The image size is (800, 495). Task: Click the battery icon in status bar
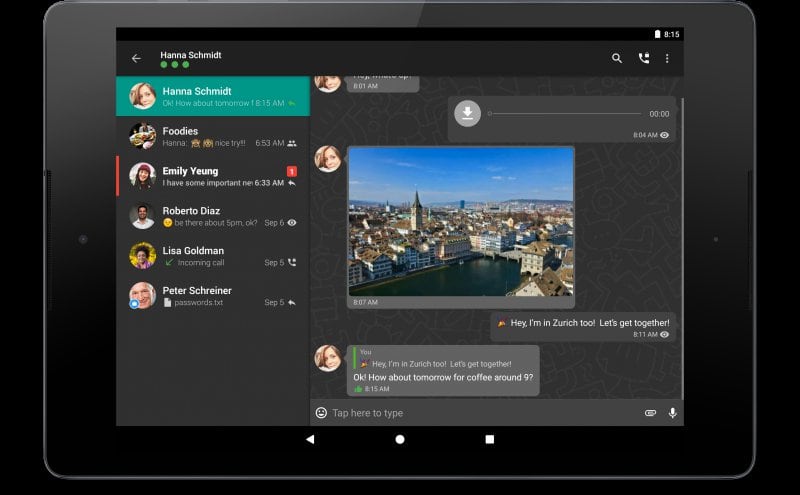pyautogui.click(x=658, y=34)
